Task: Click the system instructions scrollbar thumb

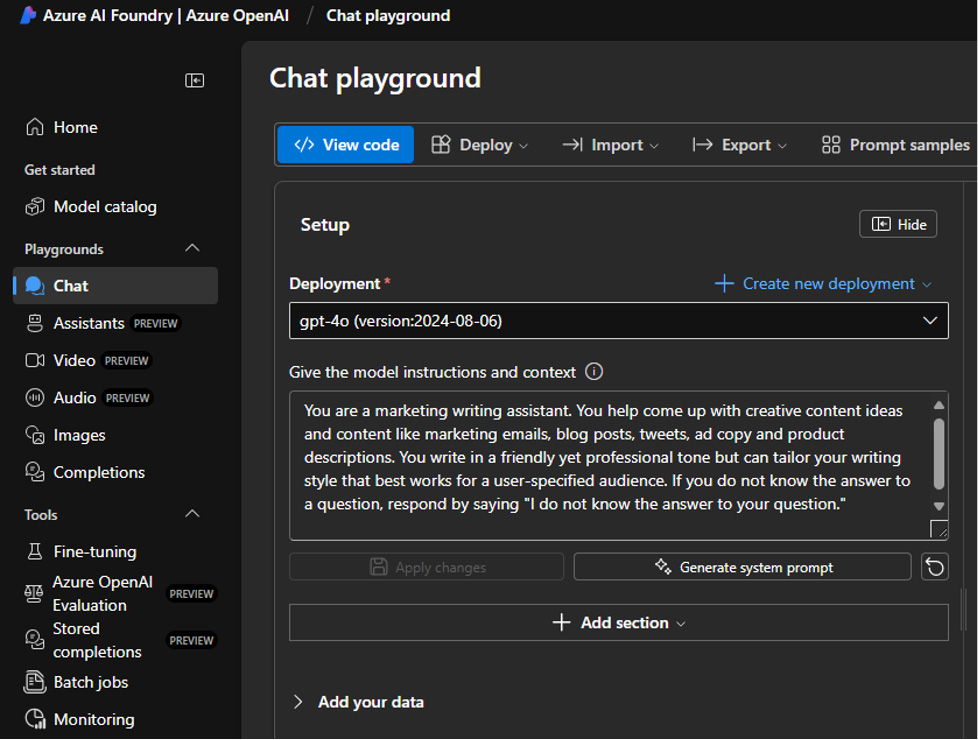Action: click(939, 454)
